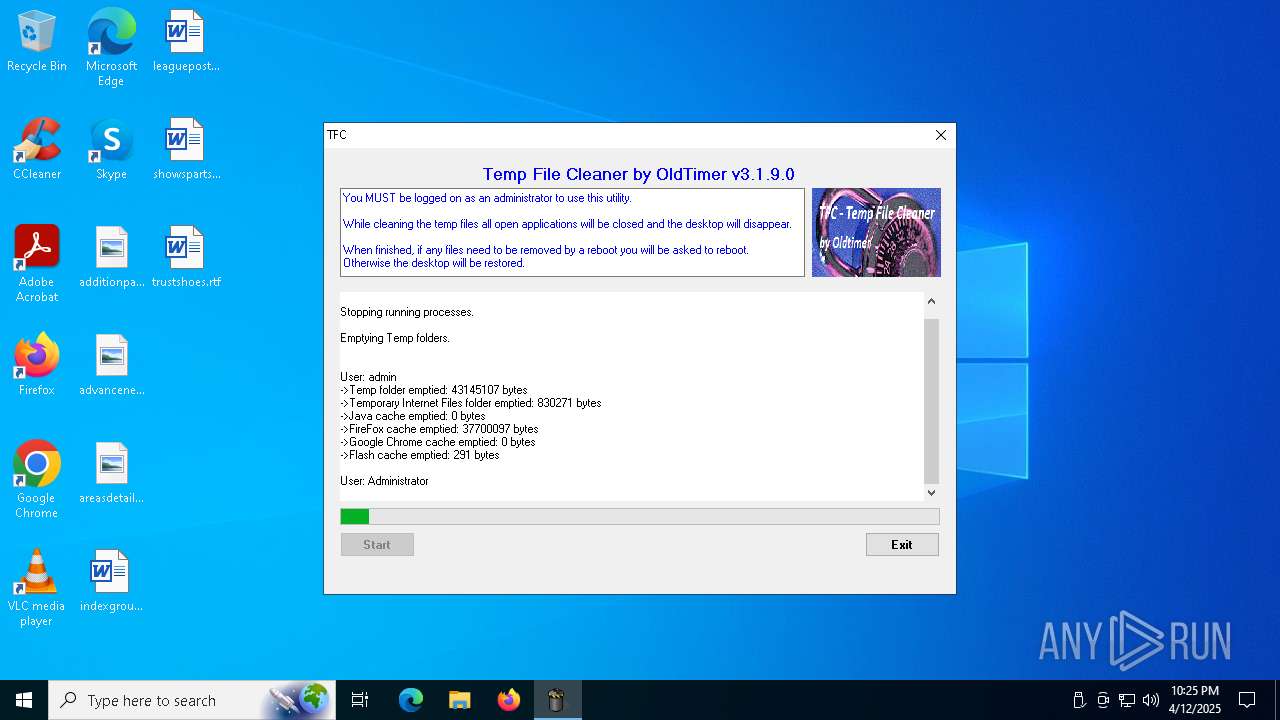This screenshot has height=720, width=1280.
Task: Click the 'Temp File Cleaner by OldTimer' heading
Action: pos(639,174)
